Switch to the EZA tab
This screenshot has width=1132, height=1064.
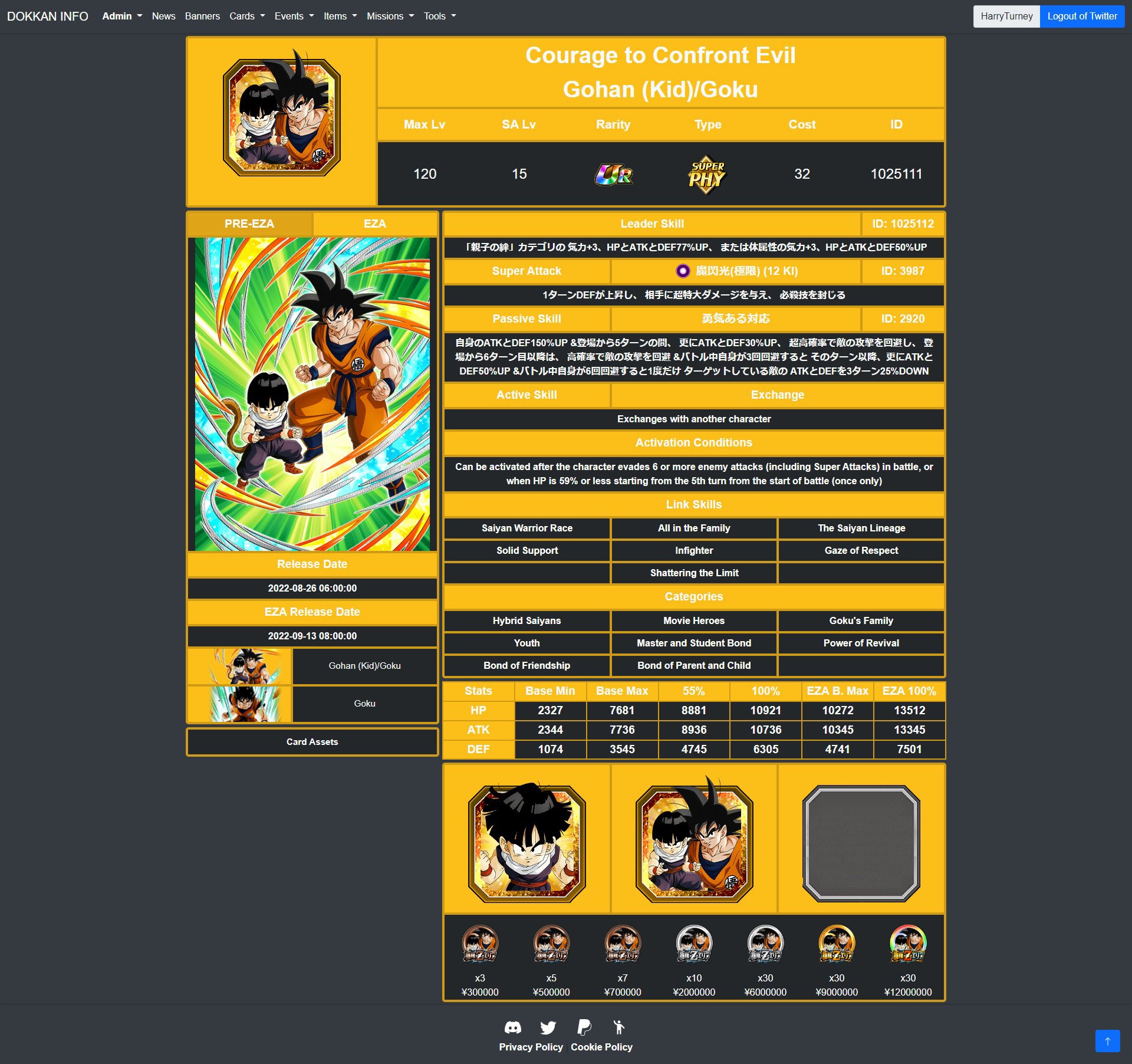coord(375,224)
